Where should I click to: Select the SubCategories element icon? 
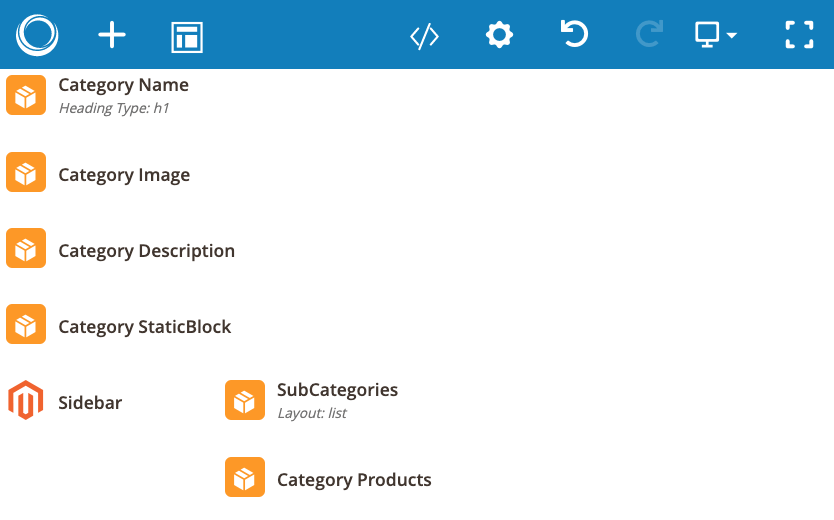pyautogui.click(x=245, y=400)
